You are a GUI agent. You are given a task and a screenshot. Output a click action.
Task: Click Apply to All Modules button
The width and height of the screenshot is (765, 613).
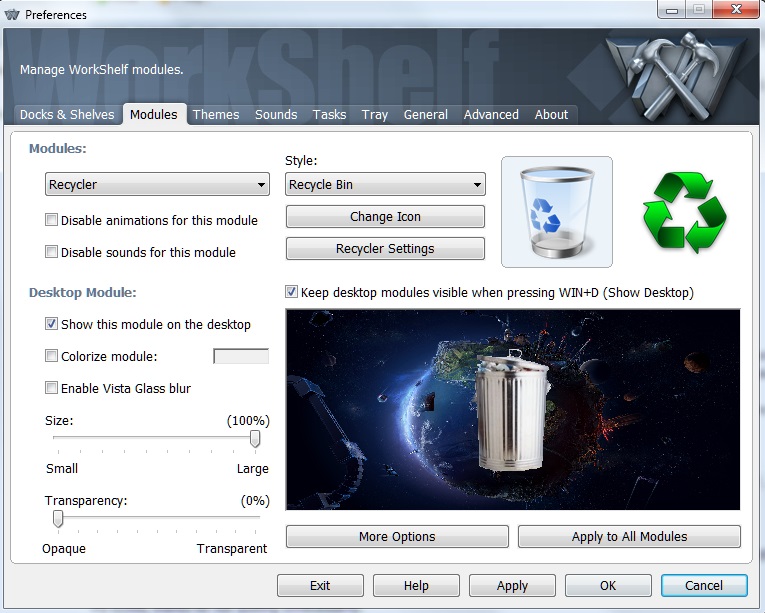point(629,536)
